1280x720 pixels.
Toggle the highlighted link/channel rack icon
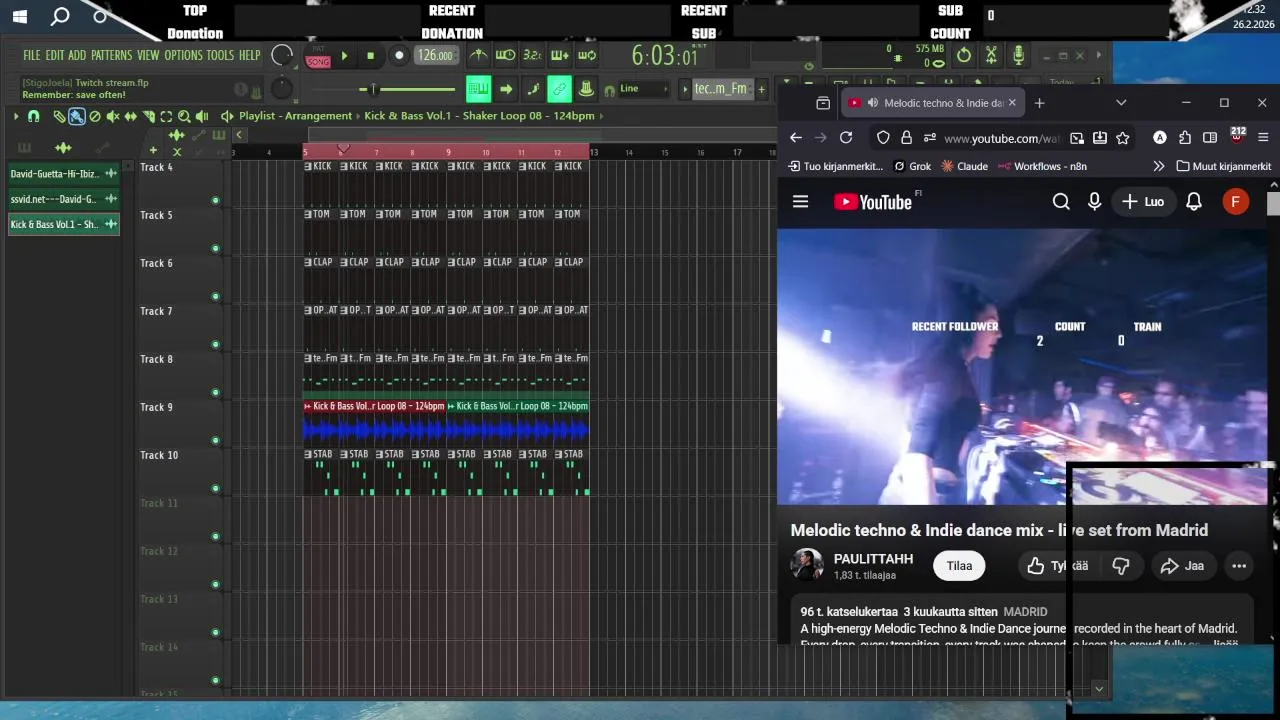pyautogui.click(x=559, y=89)
